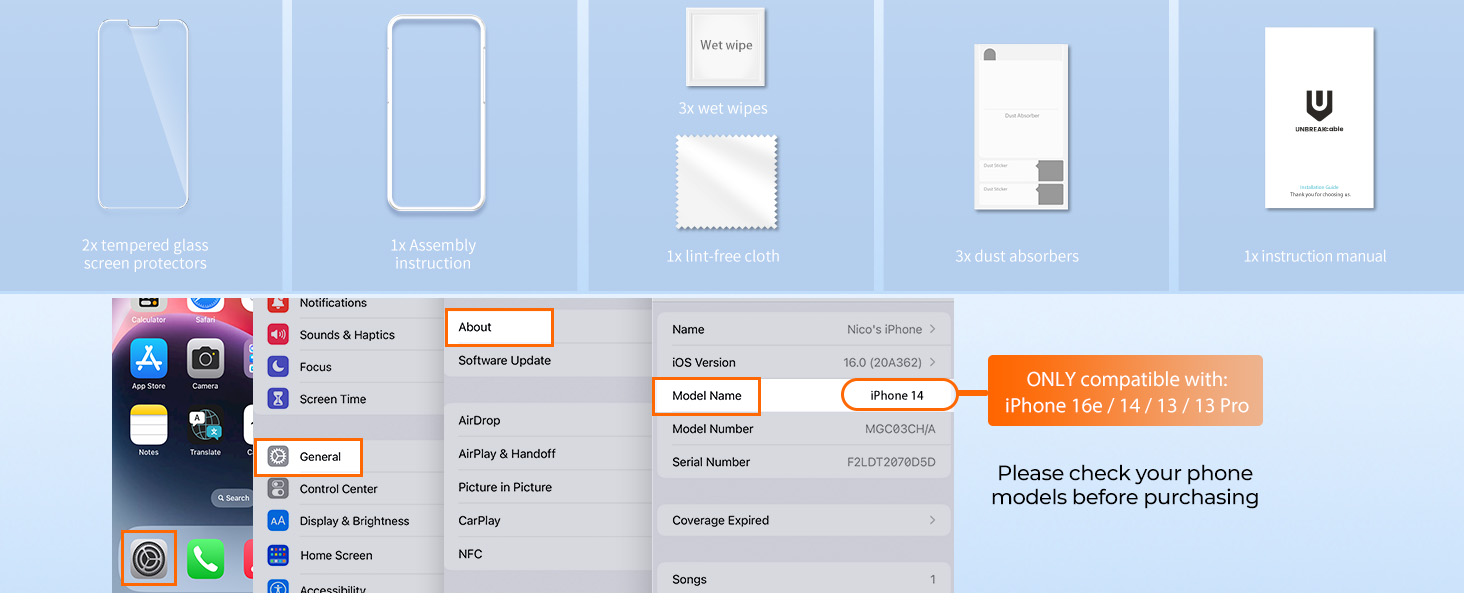Click the Please check your phone models text

point(1125,485)
